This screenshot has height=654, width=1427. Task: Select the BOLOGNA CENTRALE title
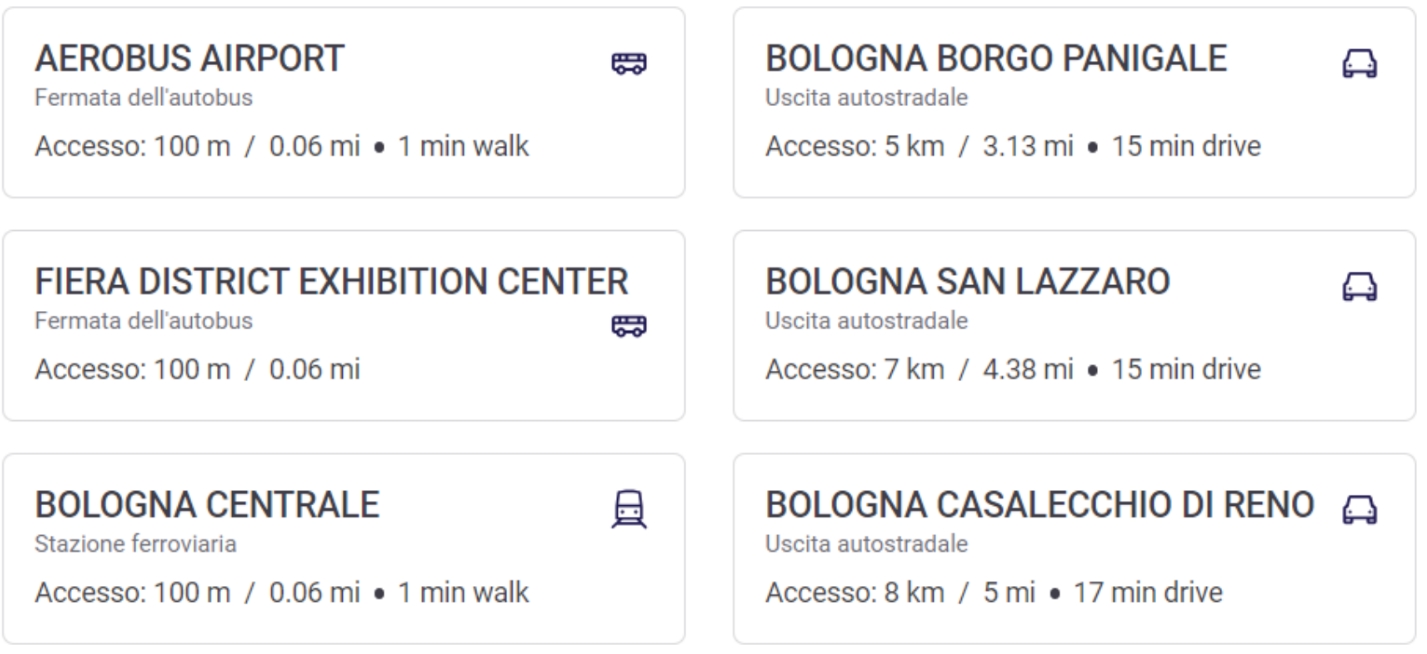coord(207,505)
